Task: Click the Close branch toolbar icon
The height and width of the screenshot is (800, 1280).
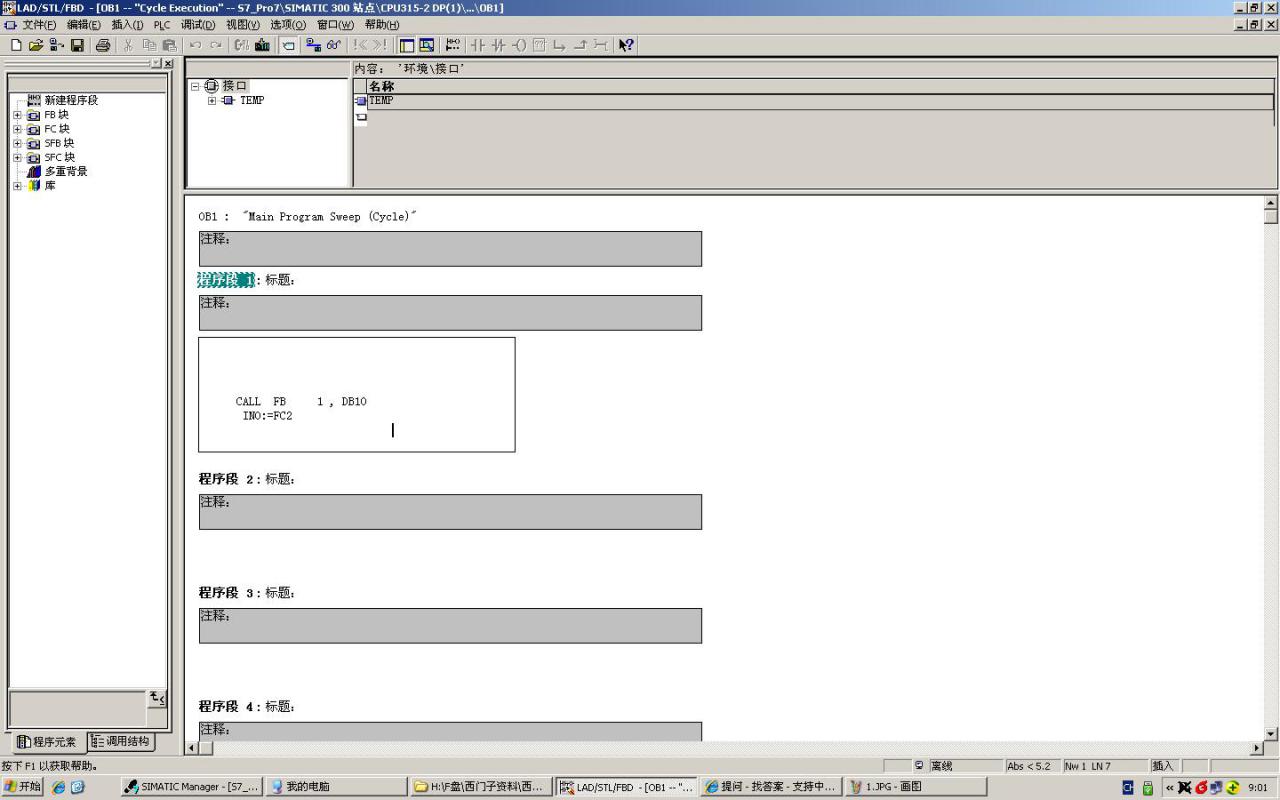Action: (579, 45)
